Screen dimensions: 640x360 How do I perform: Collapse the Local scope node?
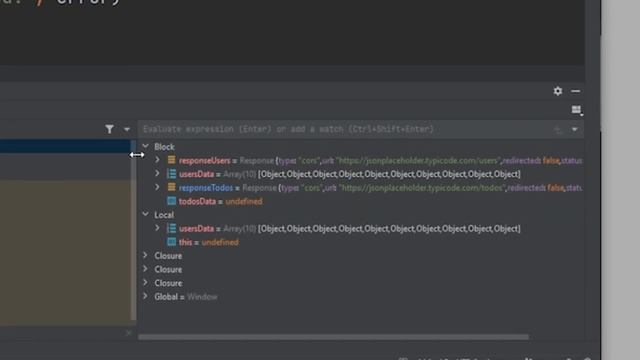click(x=145, y=214)
